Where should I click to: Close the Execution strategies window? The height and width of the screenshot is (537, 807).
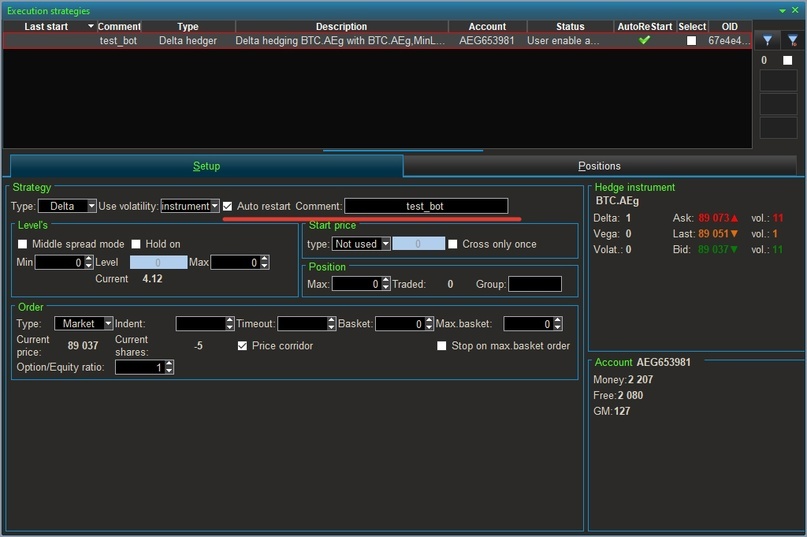tap(795, 10)
